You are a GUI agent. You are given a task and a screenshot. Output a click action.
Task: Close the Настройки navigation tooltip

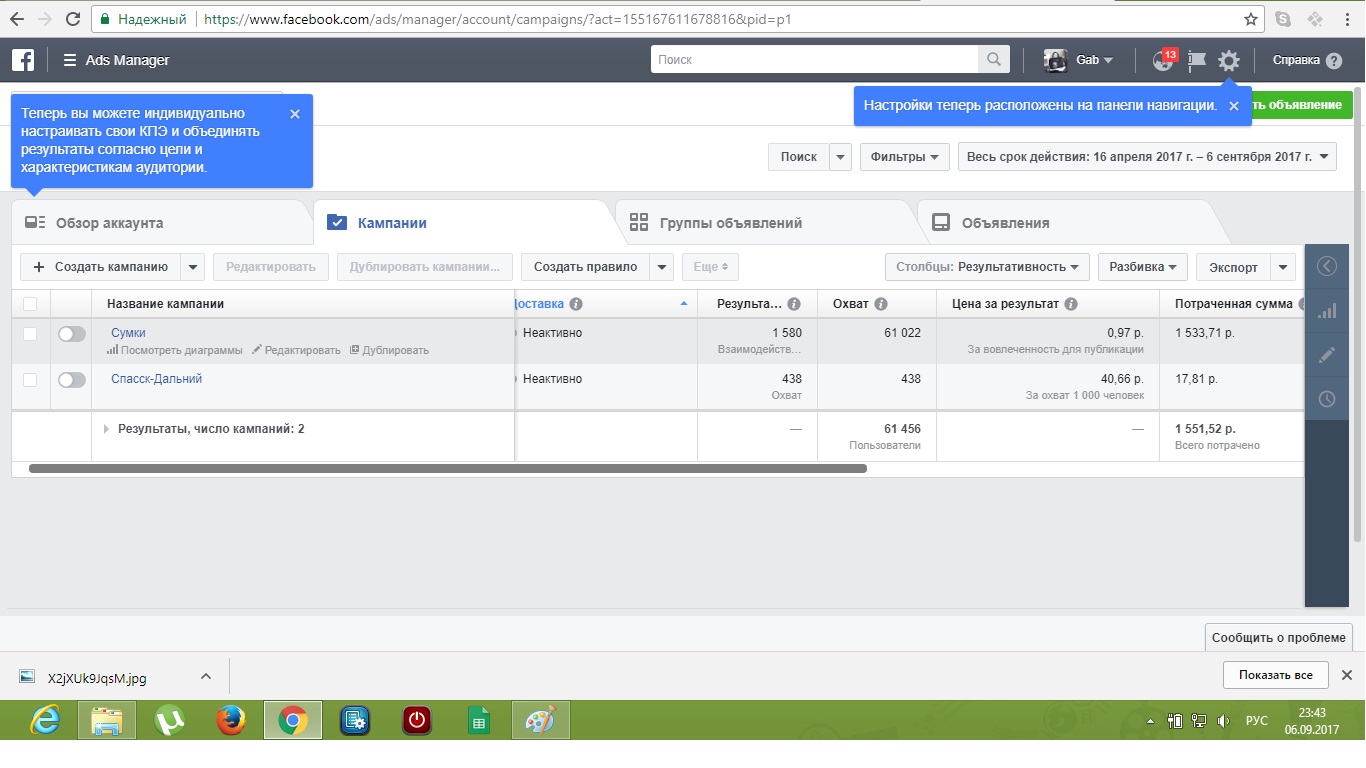[x=1233, y=106]
